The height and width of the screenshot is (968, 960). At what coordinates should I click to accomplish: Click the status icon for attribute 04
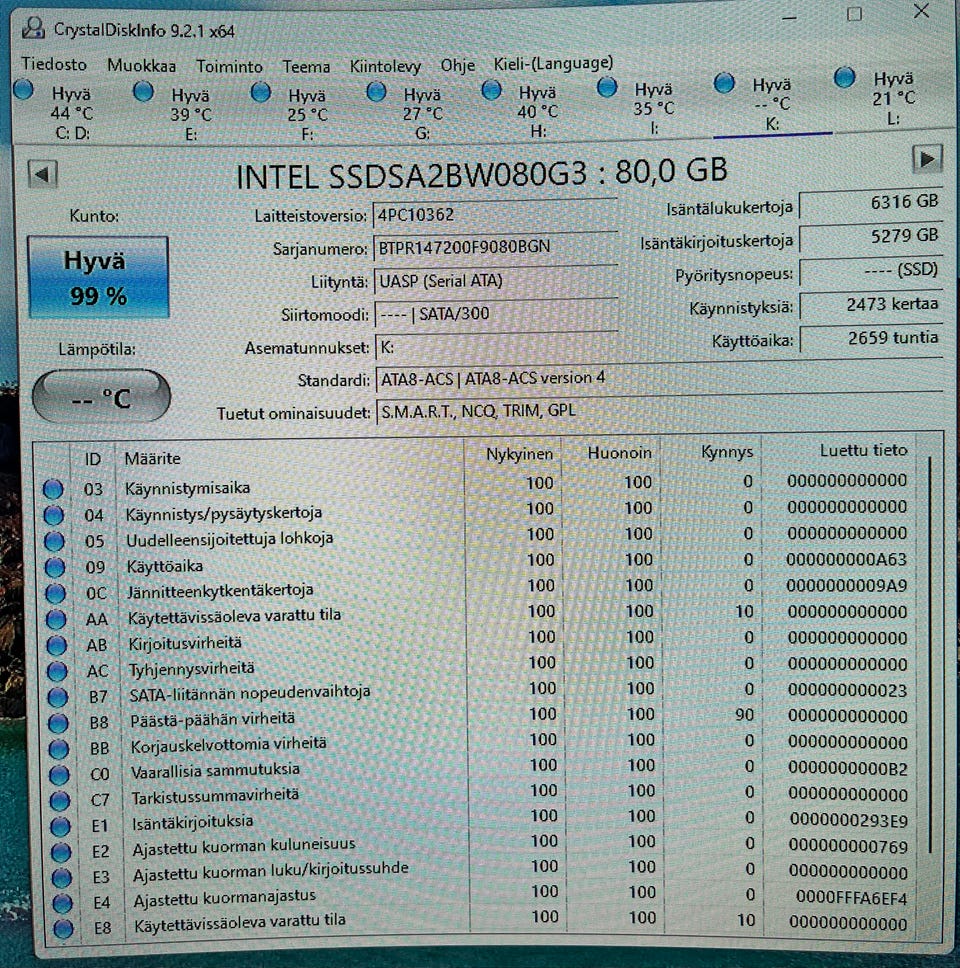(54, 515)
